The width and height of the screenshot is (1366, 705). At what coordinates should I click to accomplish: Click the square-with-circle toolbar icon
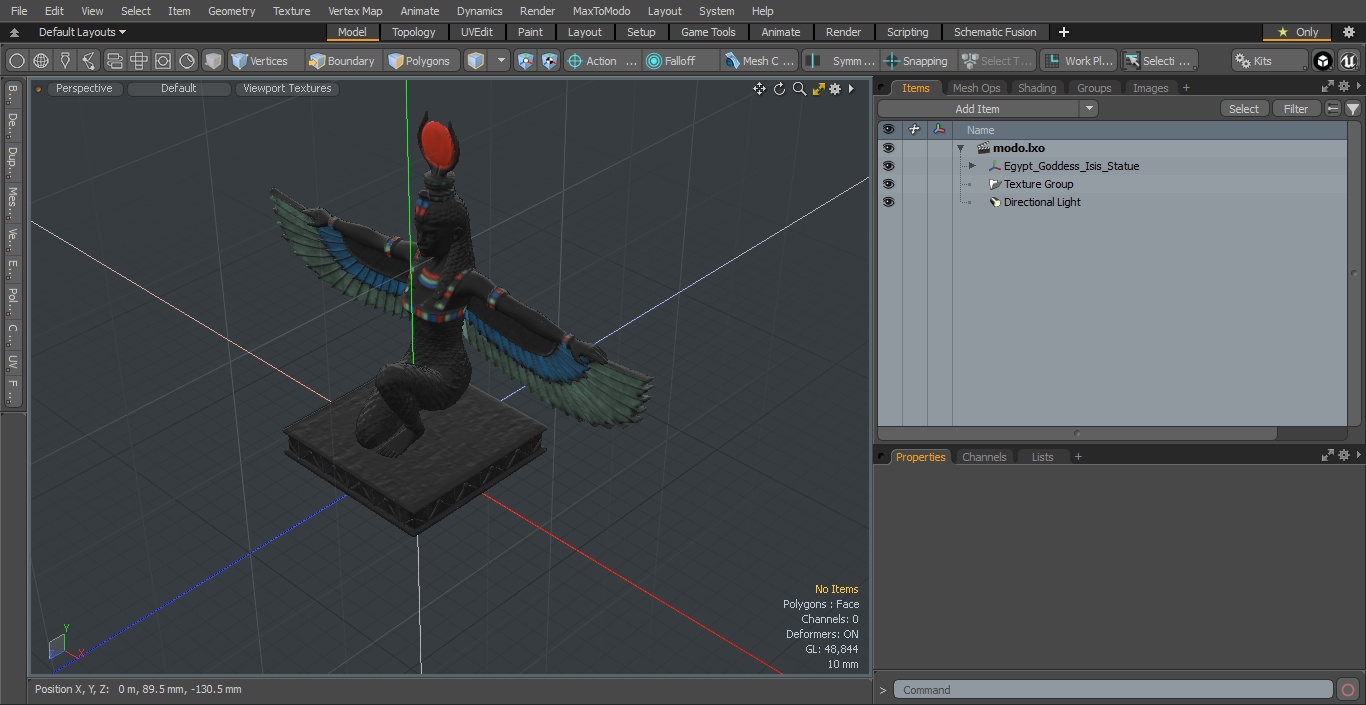162,61
